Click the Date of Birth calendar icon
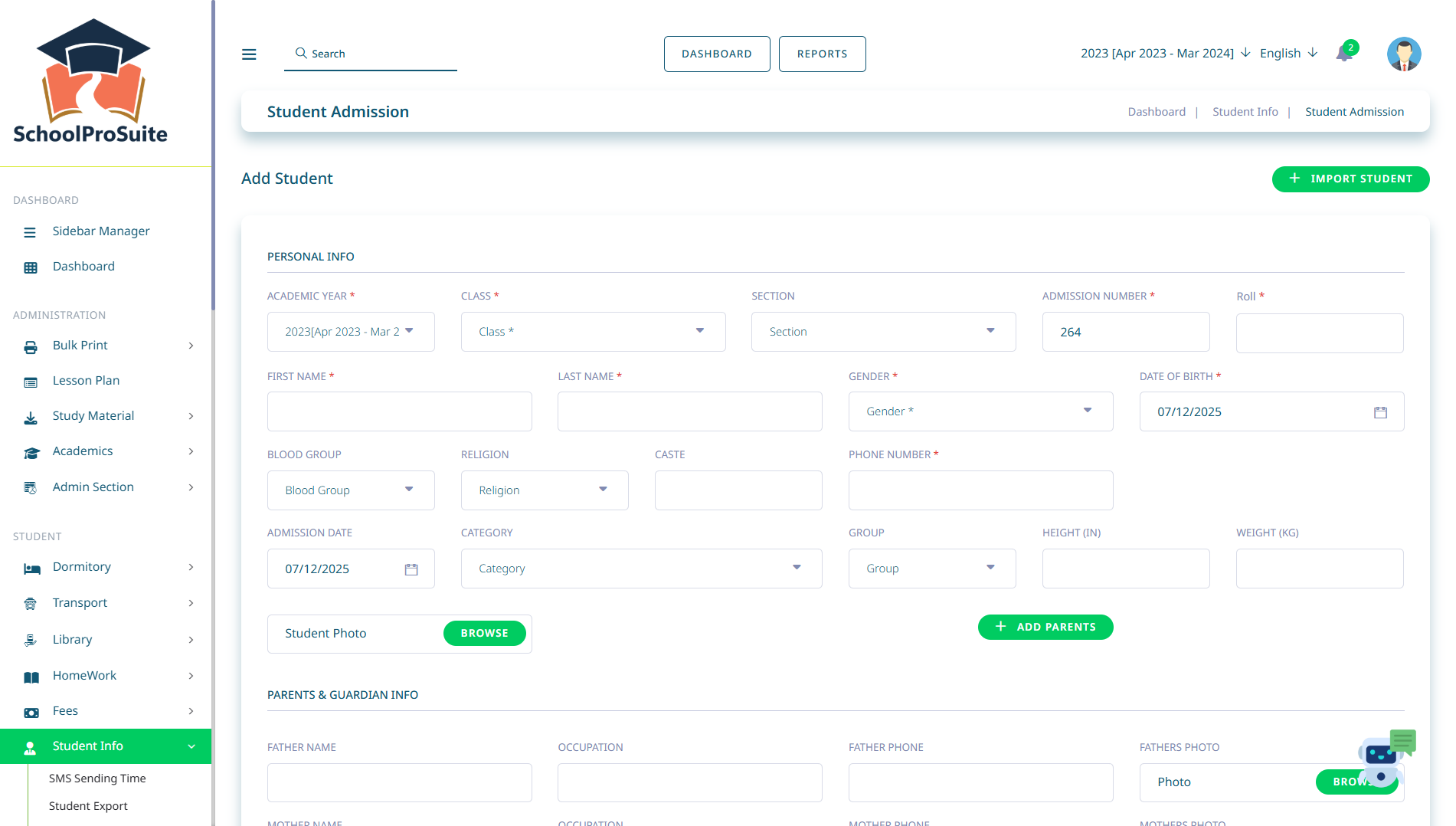The image size is (1456, 826). [1380, 411]
